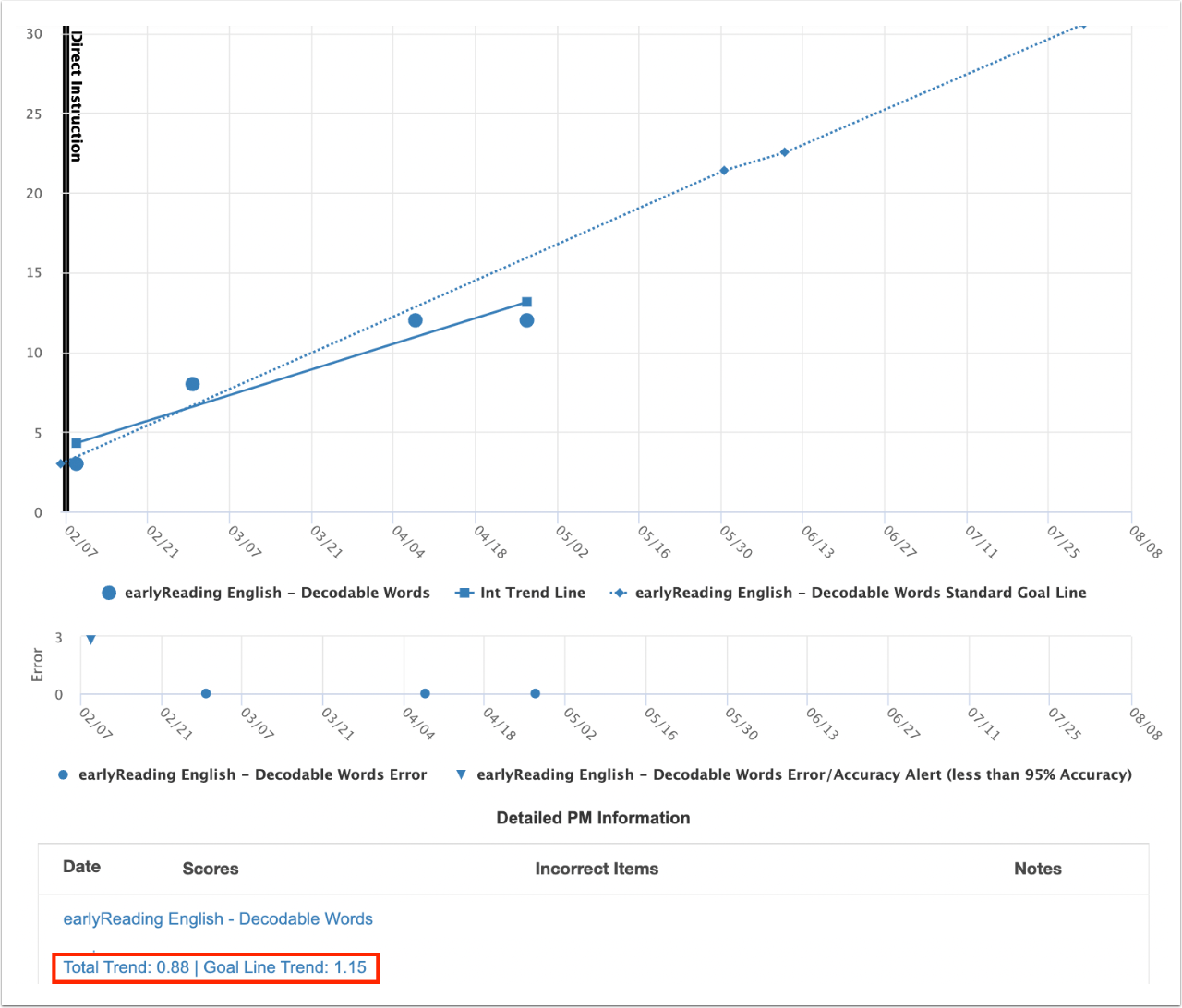The image size is (1182, 1008).
Task: Select the goal line diamond at 05/30
Action: pyautogui.click(x=725, y=169)
